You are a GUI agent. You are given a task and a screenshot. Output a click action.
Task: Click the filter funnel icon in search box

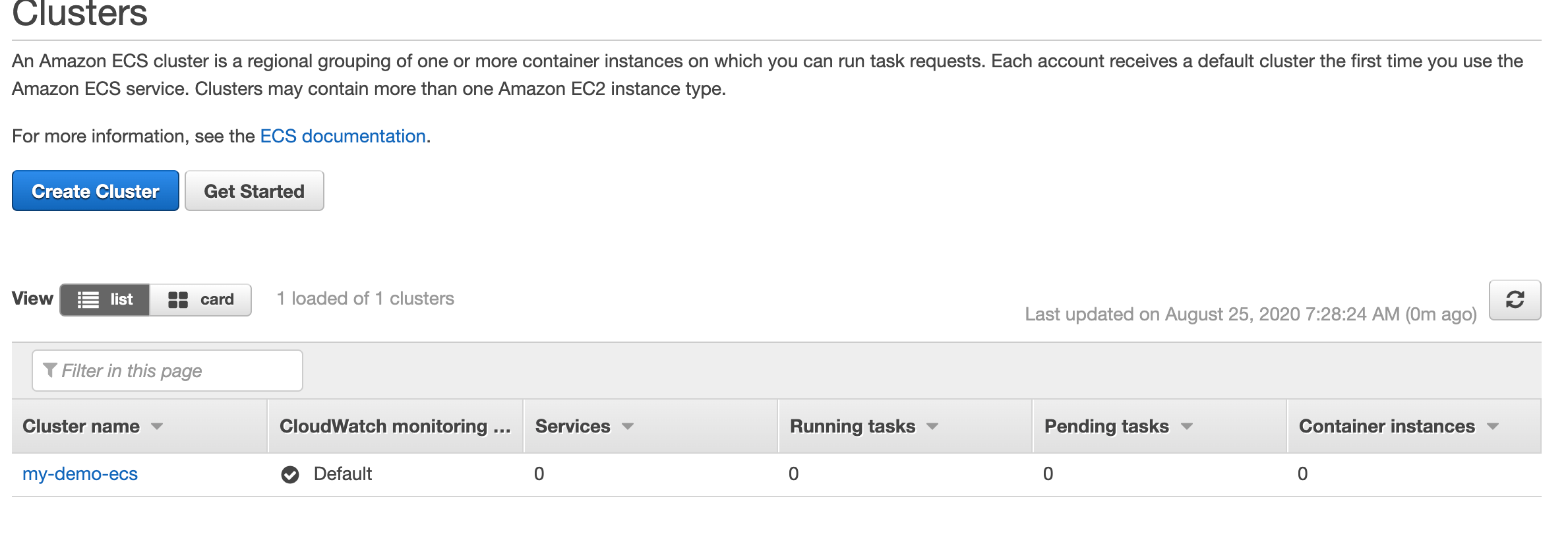click(x=50, y=370)
